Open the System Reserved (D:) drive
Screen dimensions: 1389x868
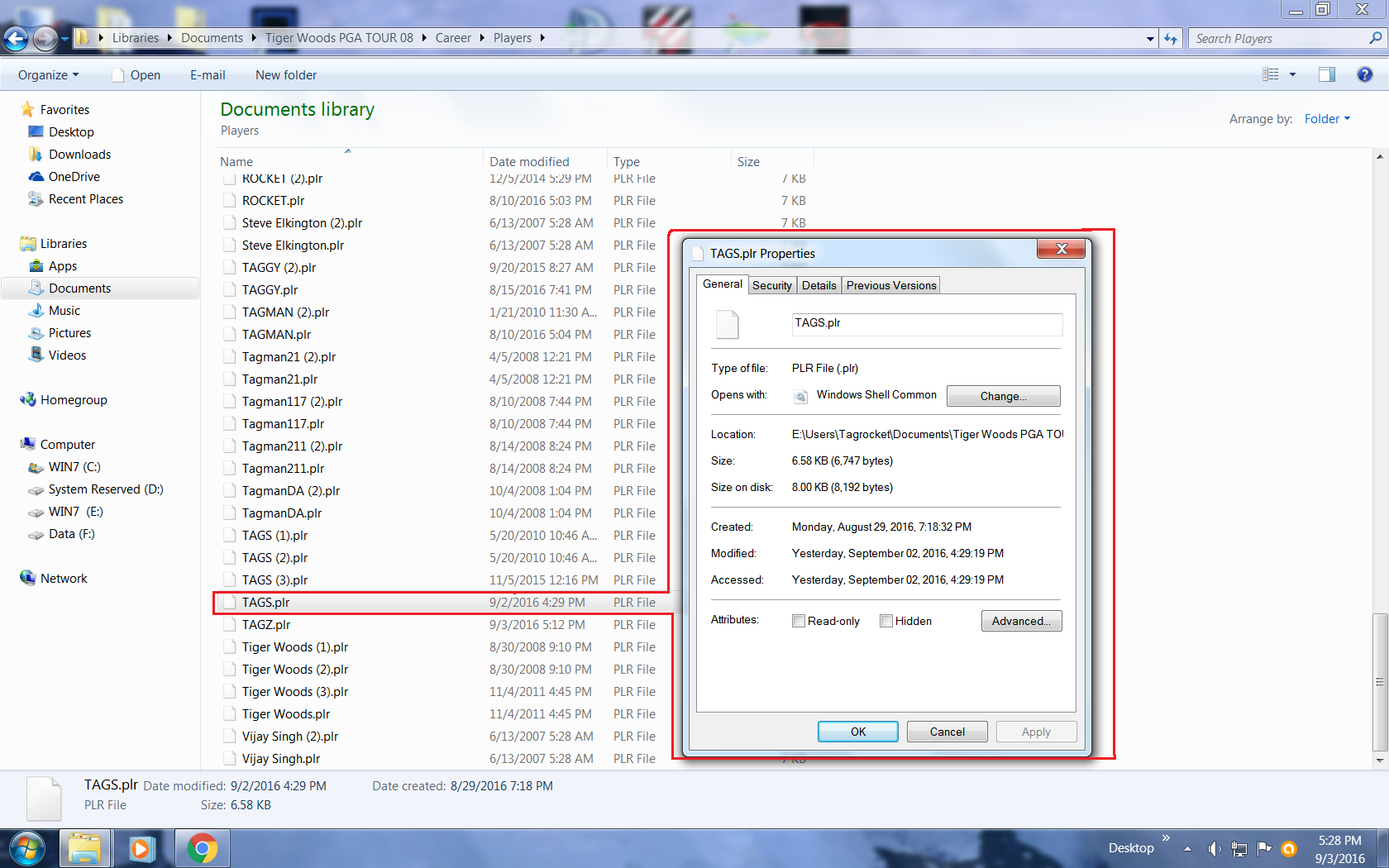[106, 489]
